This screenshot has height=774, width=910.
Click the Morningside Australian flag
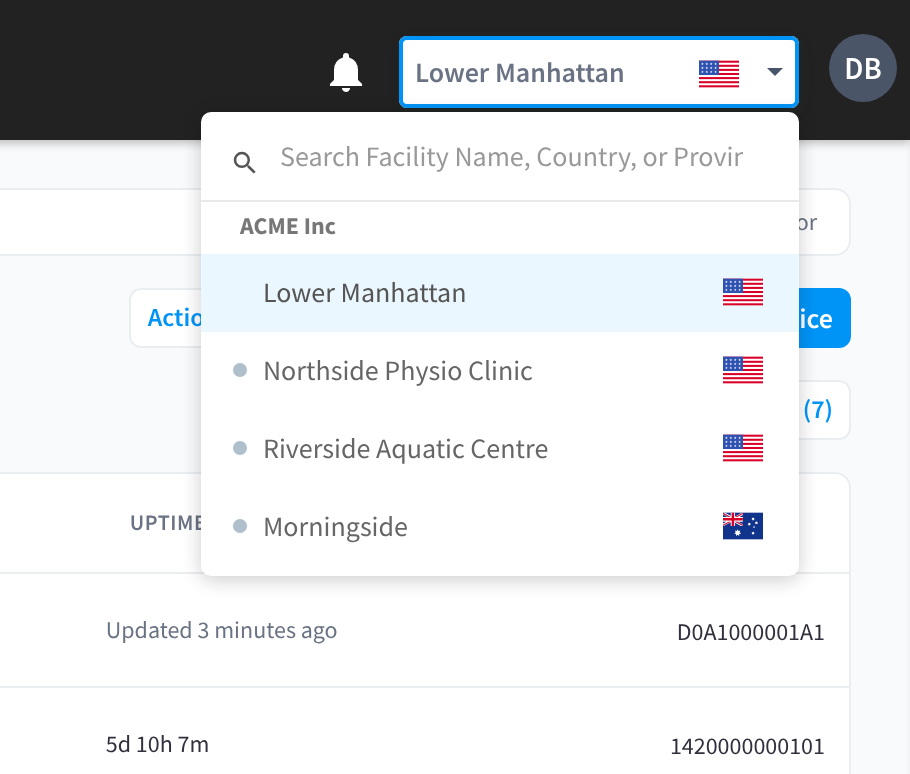[742, 526]
